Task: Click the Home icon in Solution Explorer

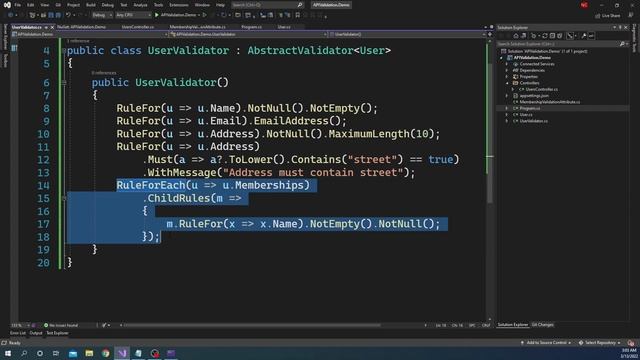Action: tap(516, 36)
